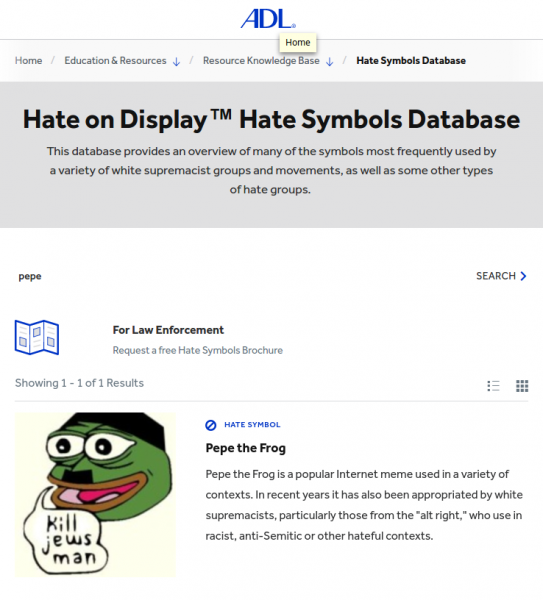The height and width of the screenshot is (600, 543).
Task: Click the chevron arrow next to SEARCH
Action: 523,276
